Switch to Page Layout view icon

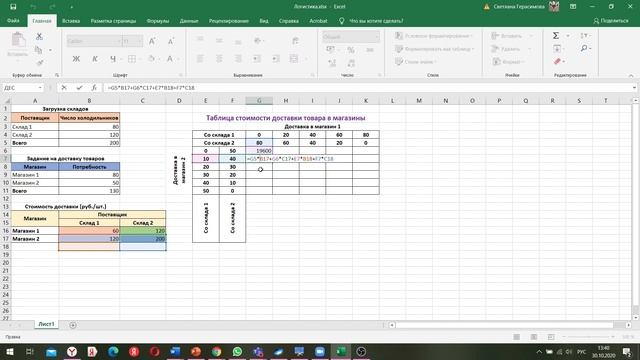click(534, 337)
